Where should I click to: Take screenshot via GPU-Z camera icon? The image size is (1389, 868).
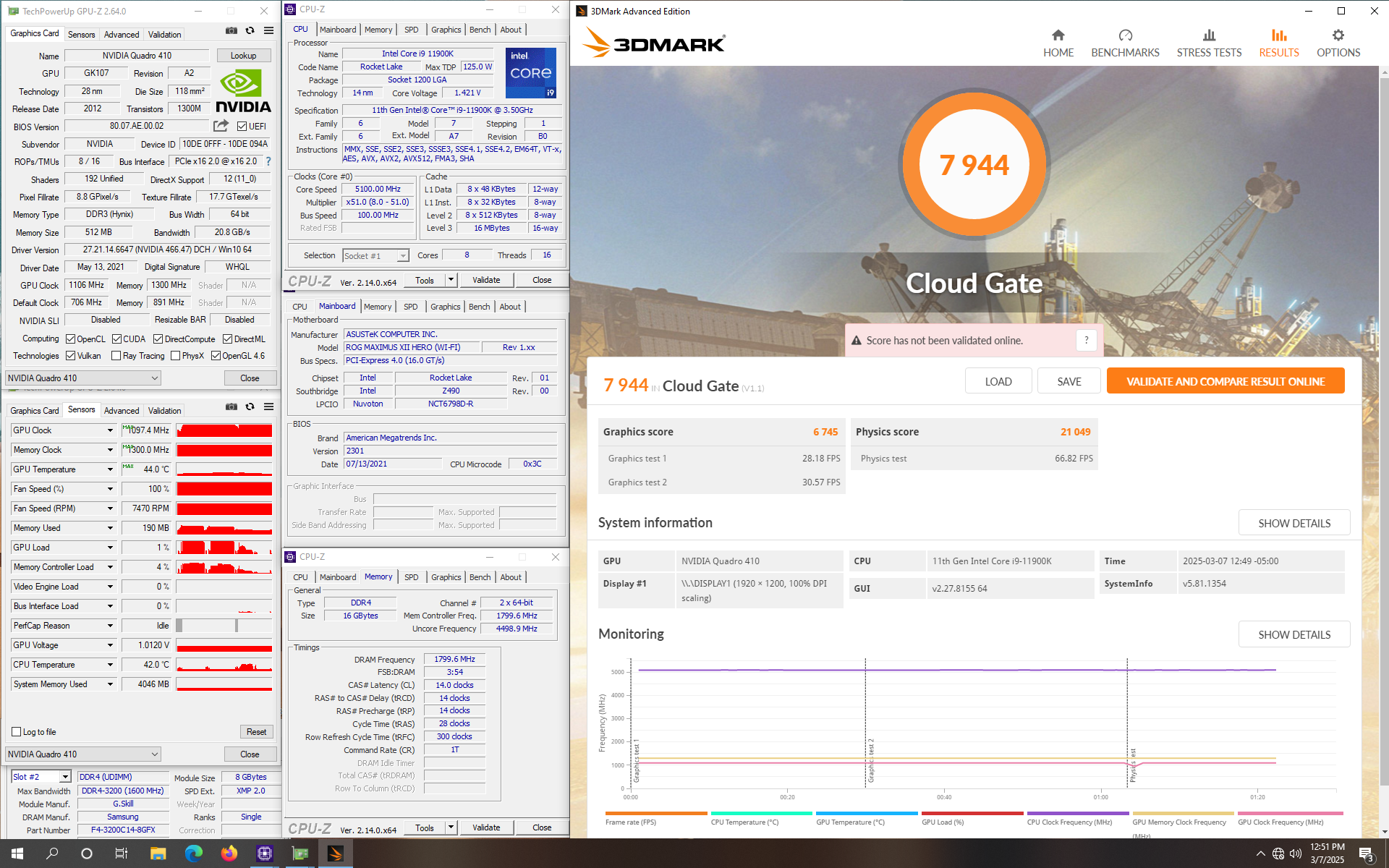[231, 30]
